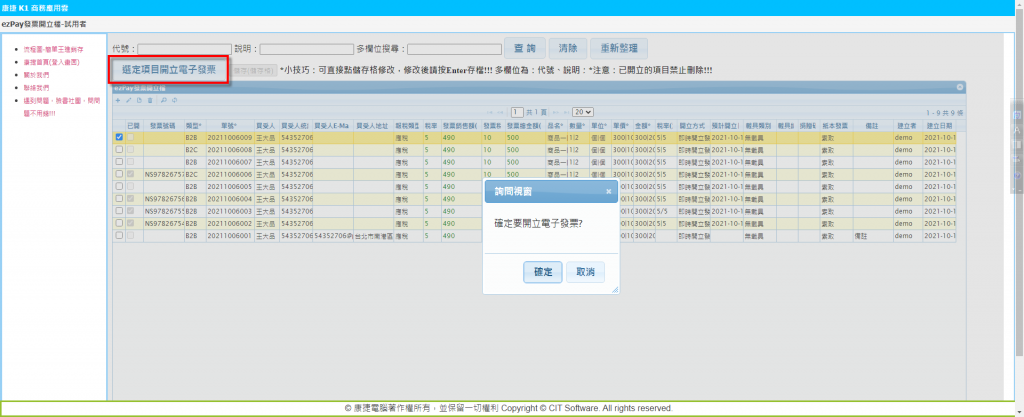The height and width of the screenshot is (417, 1024).
Task: Collapse the ezPay grid panel via header icon
Action: coord(959,88)
